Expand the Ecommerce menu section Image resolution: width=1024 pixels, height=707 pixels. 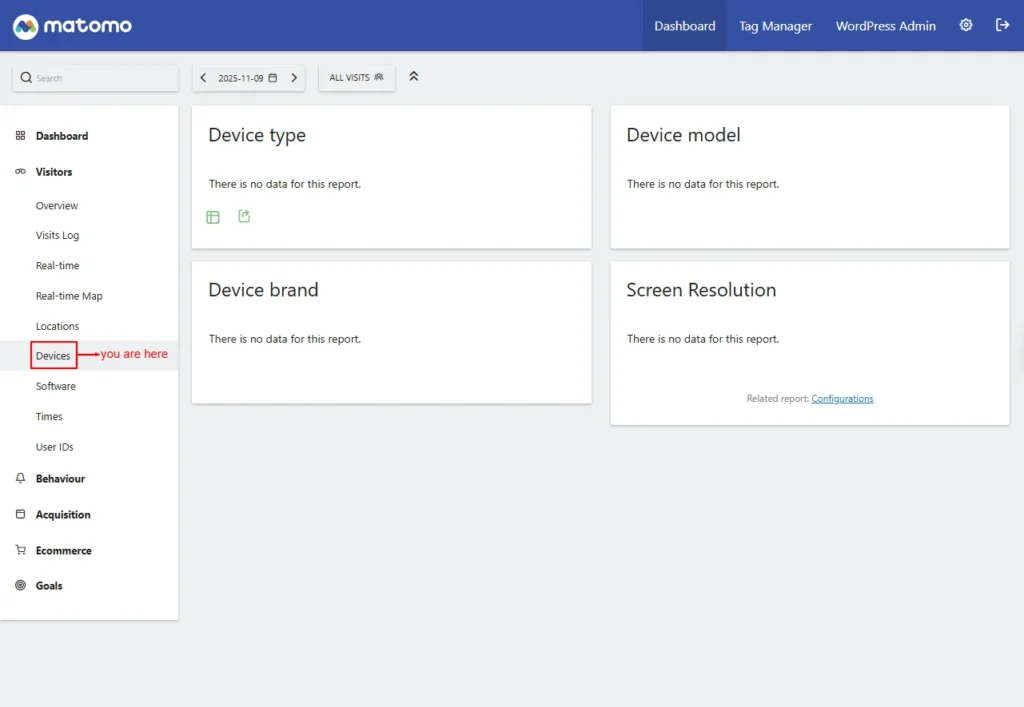click(63, 551)
